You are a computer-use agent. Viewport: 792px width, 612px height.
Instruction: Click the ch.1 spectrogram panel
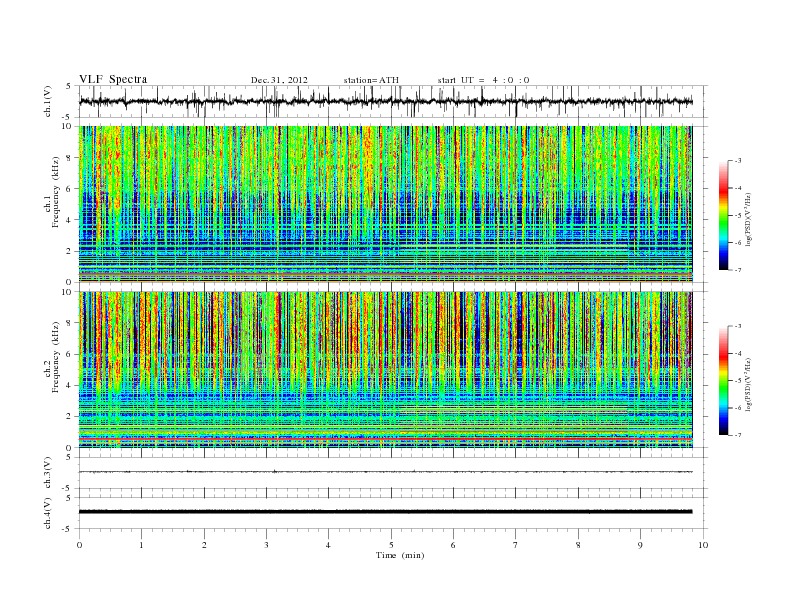click(386, 204)
